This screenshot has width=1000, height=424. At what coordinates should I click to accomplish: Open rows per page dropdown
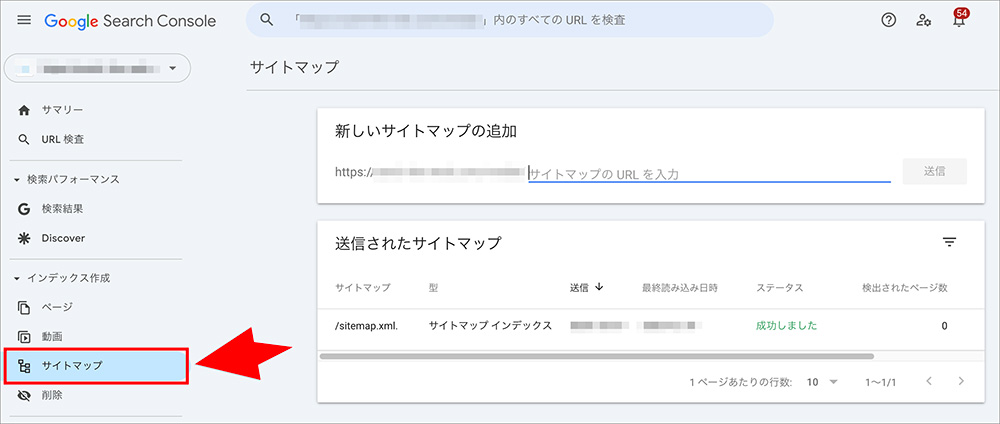(x=821, y=382)
